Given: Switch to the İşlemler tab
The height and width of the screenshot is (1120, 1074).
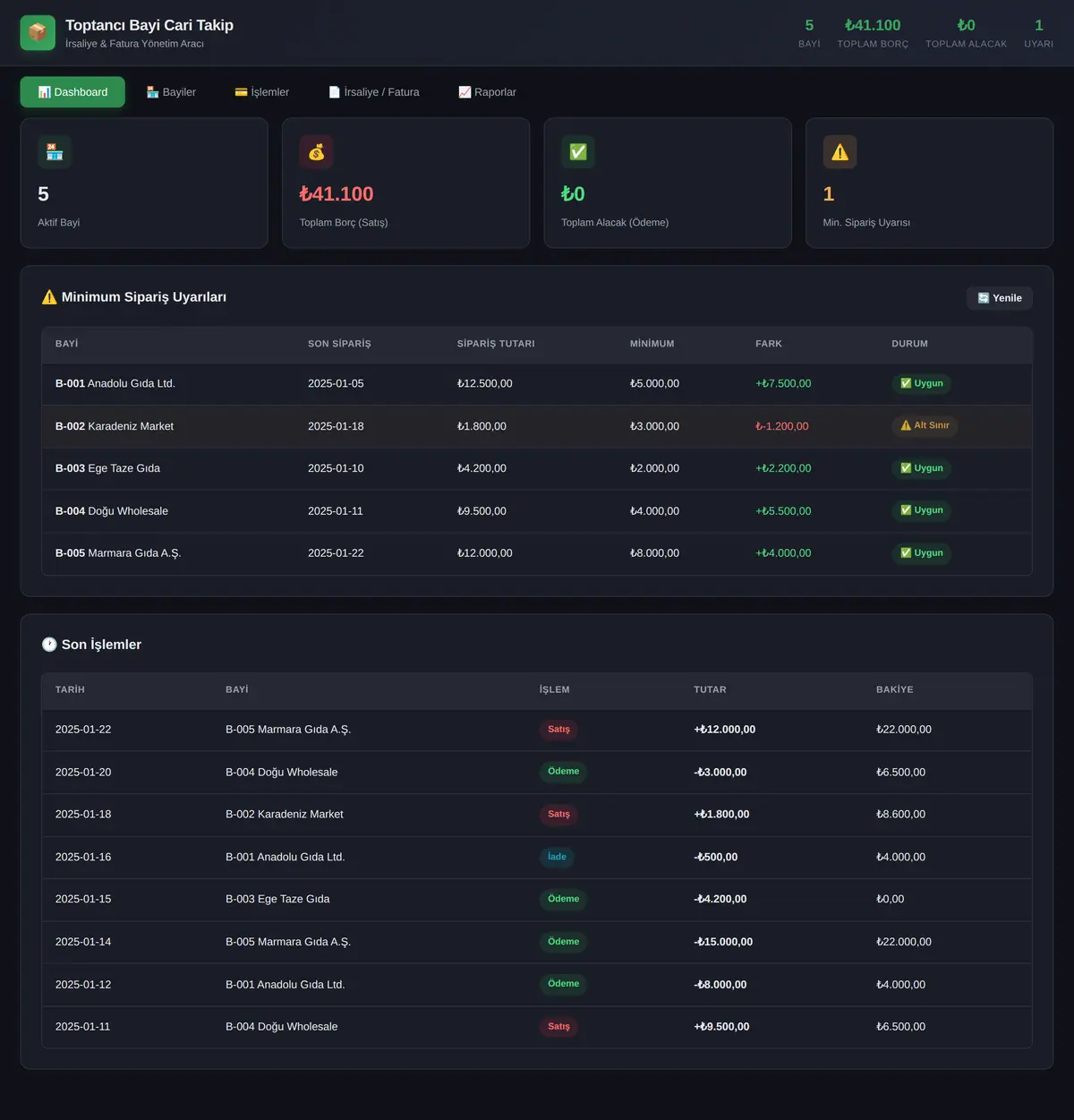Looking at the screenshot, I should pos(261,92).
